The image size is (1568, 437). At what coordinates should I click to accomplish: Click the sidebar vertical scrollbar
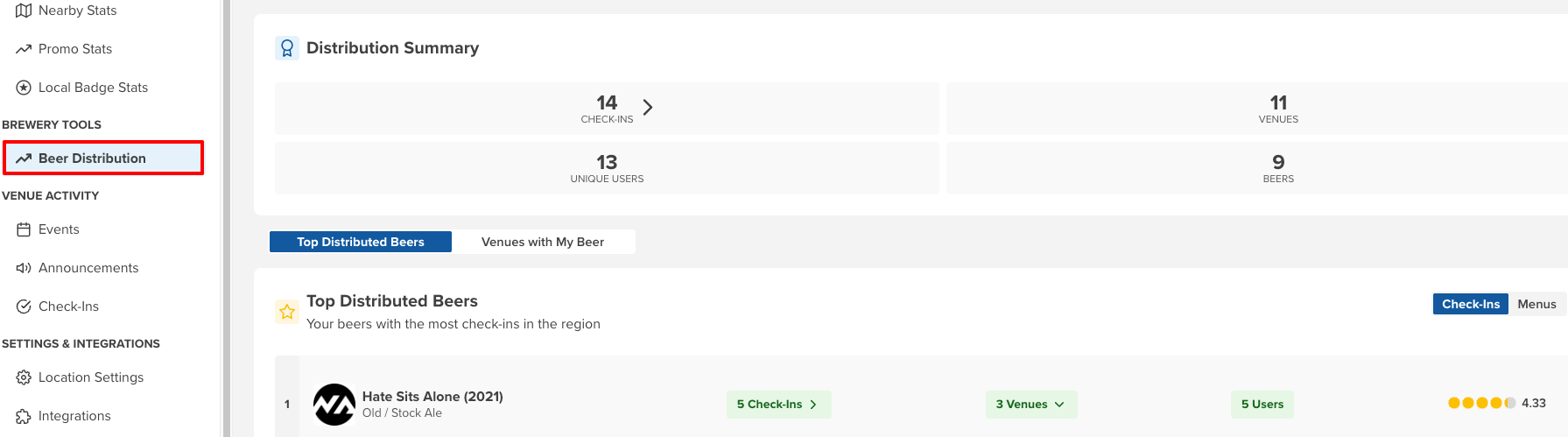226,219
